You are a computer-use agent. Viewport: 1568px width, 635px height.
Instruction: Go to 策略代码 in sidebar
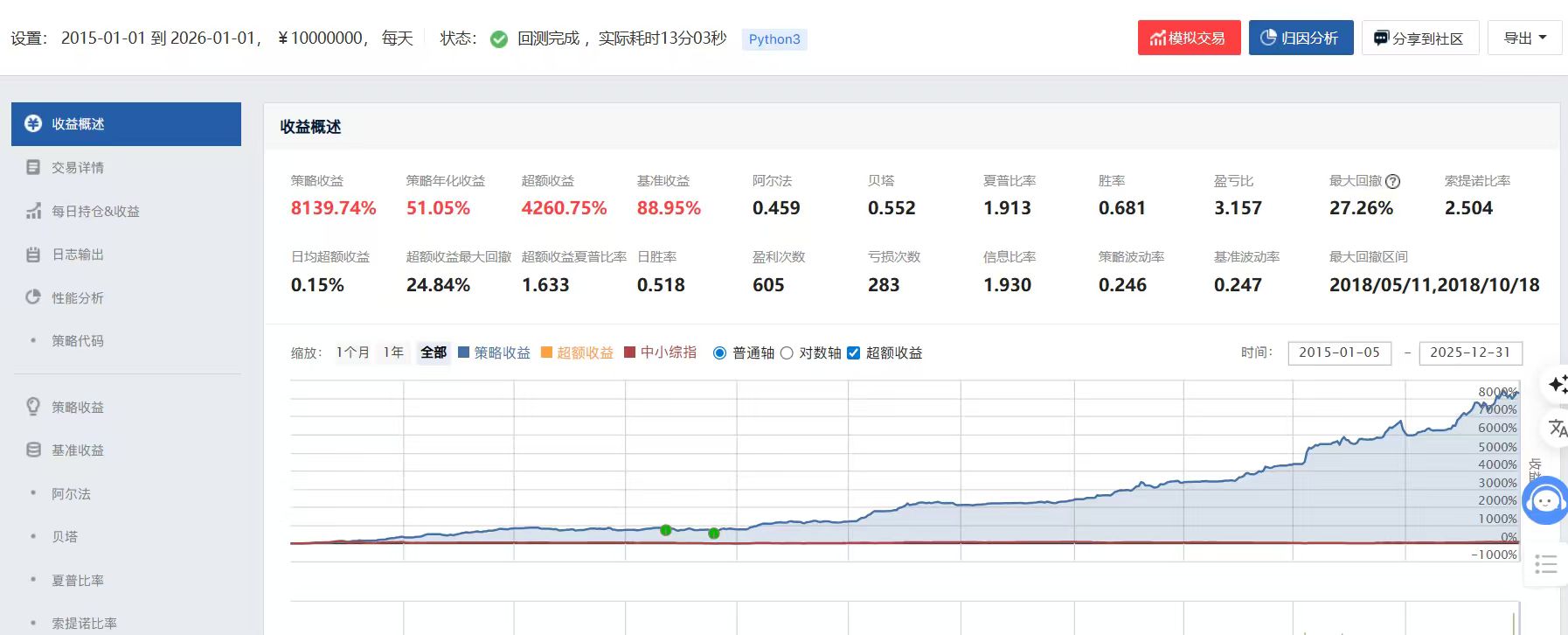point(77,341)
